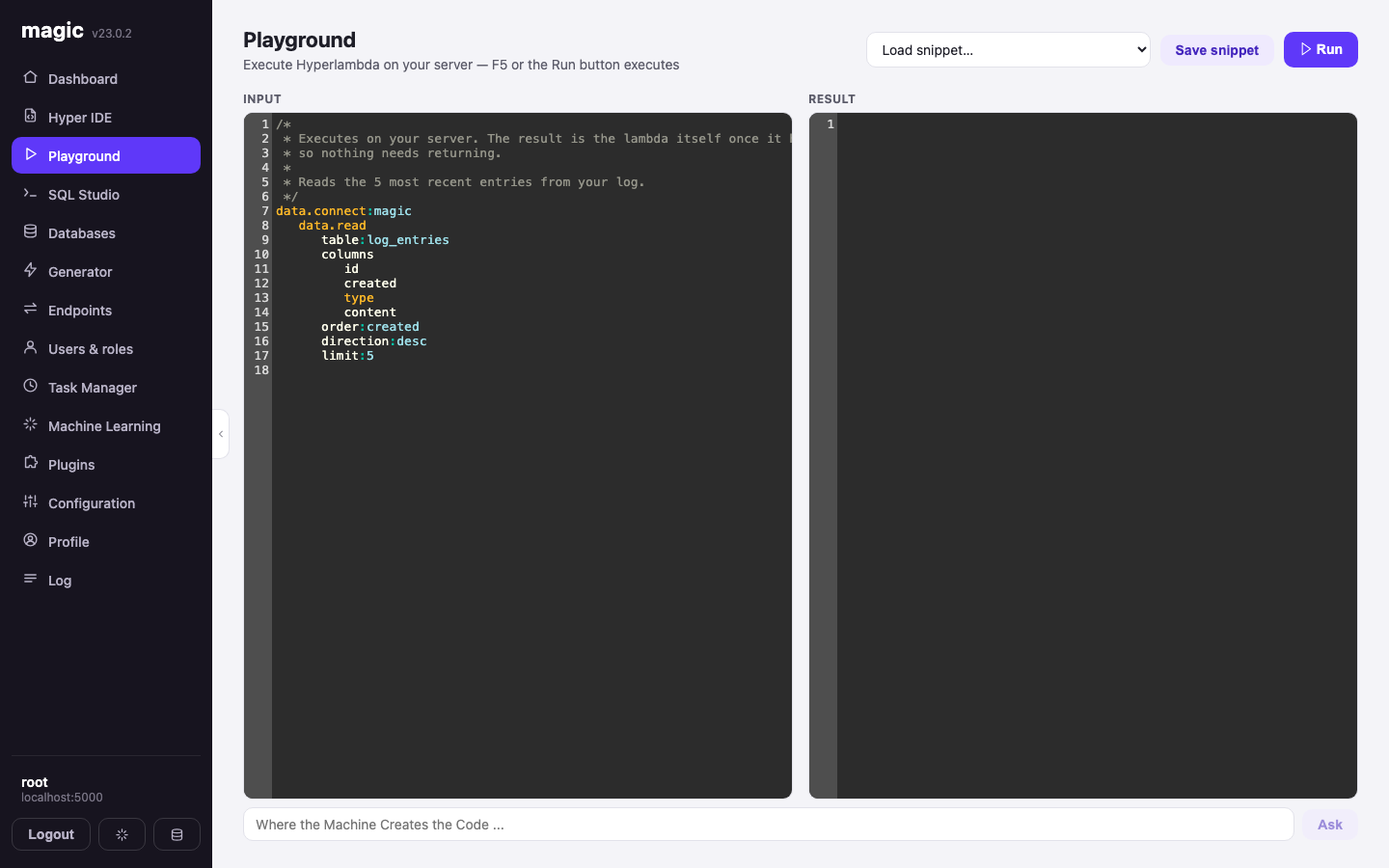
Task: Click the Ask button
Action: click(x=1330, y=825)
